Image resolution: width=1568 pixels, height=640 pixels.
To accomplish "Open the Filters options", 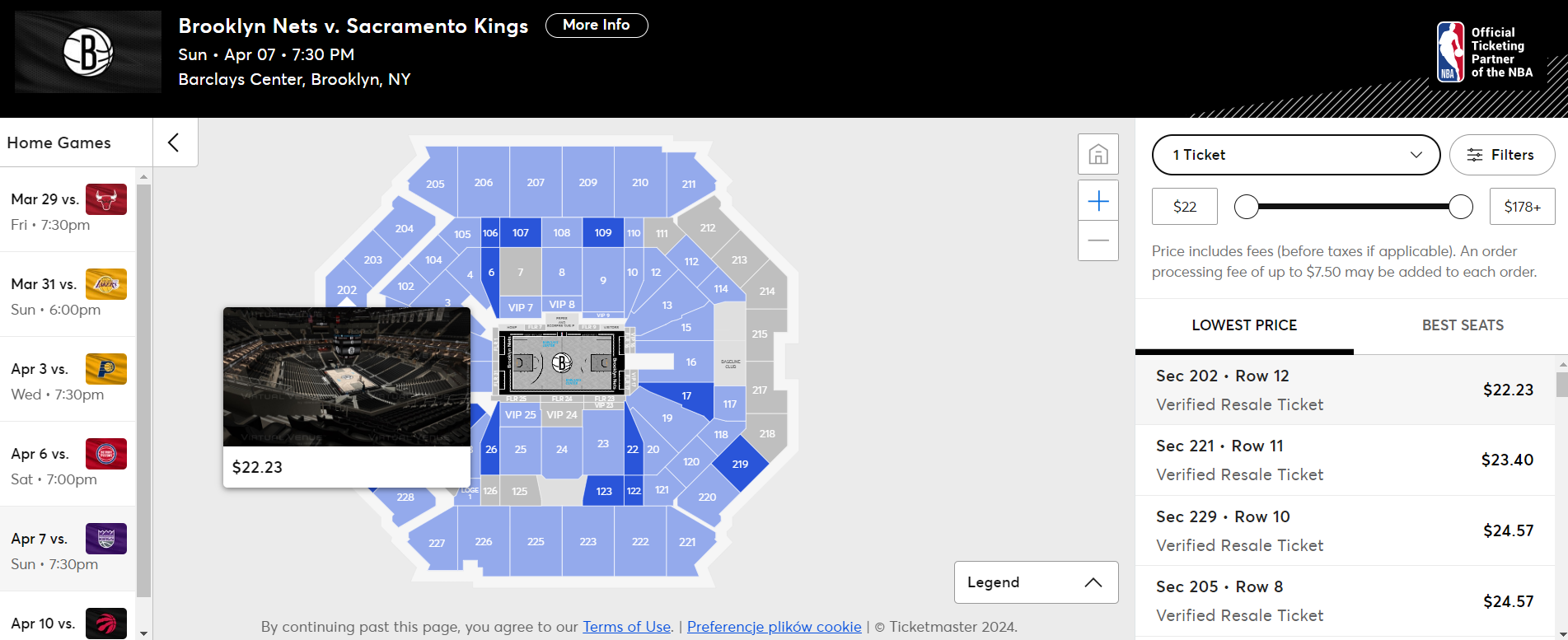I will coord(1502,155).
